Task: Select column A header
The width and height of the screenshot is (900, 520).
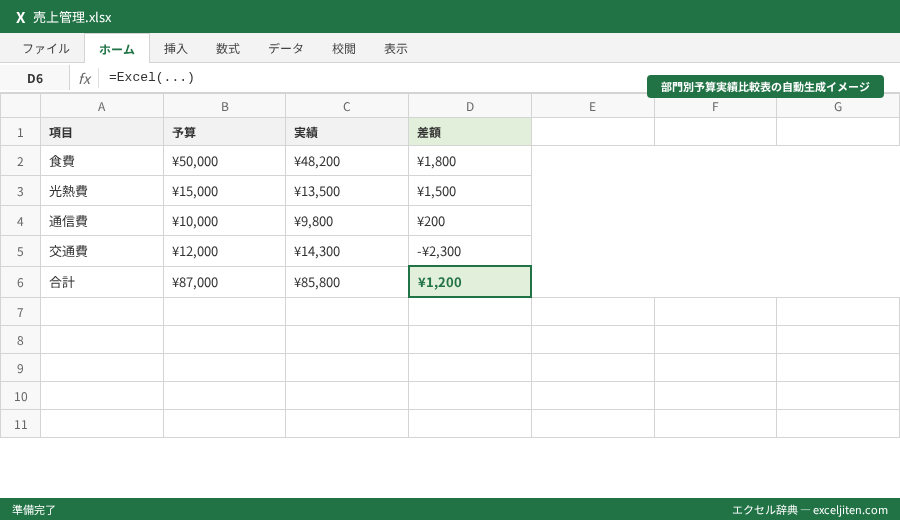Action: (102, 106)
